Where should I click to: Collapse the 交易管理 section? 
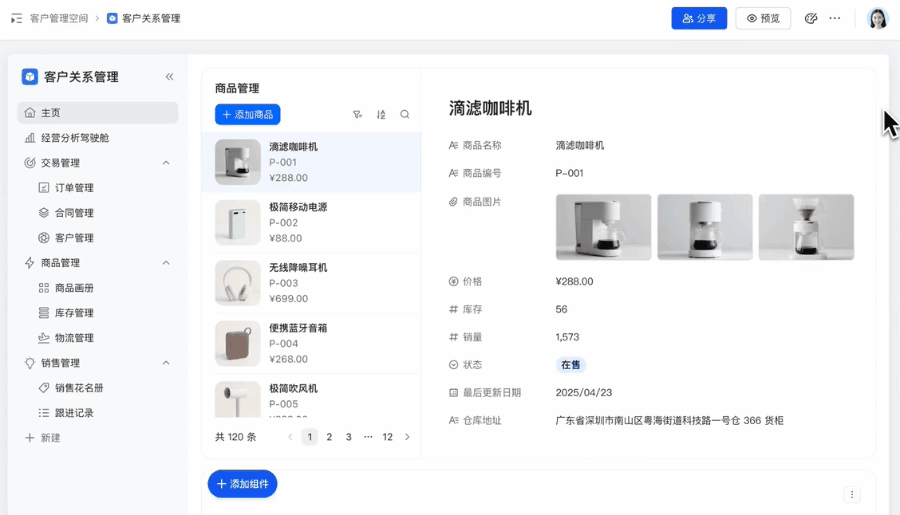pos(166,163)
